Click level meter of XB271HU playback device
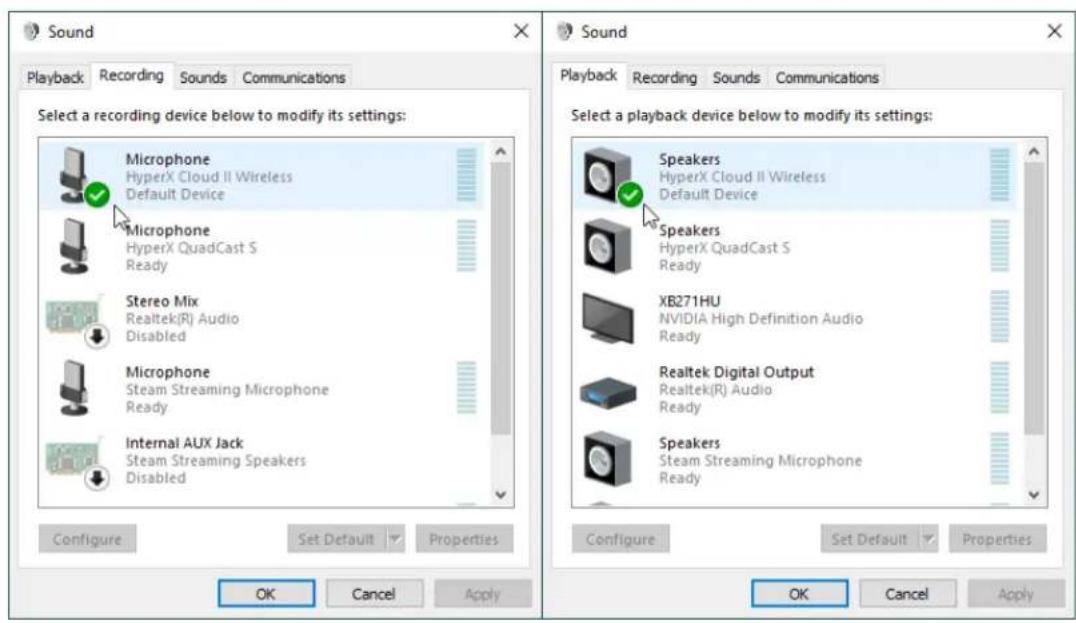The height and width of the screenshot is (623, 1076). pos(1000,316)
